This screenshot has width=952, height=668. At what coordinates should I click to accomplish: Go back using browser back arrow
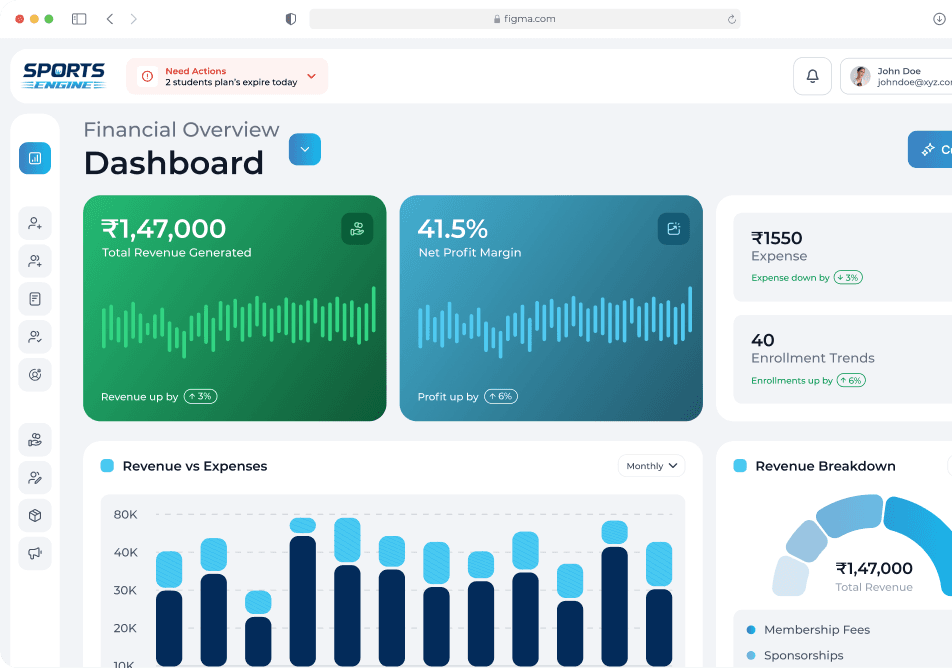[x=110, y=19]
